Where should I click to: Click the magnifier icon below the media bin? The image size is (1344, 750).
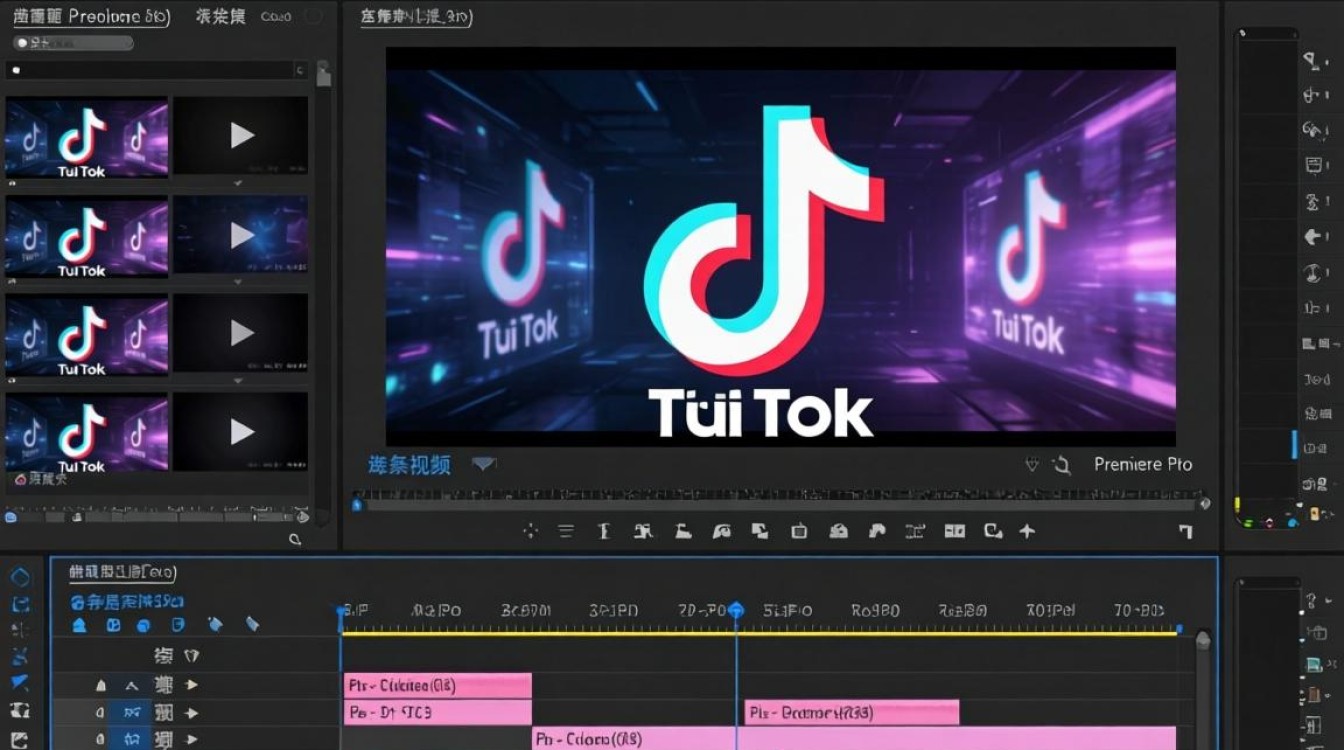coord(295,539)
